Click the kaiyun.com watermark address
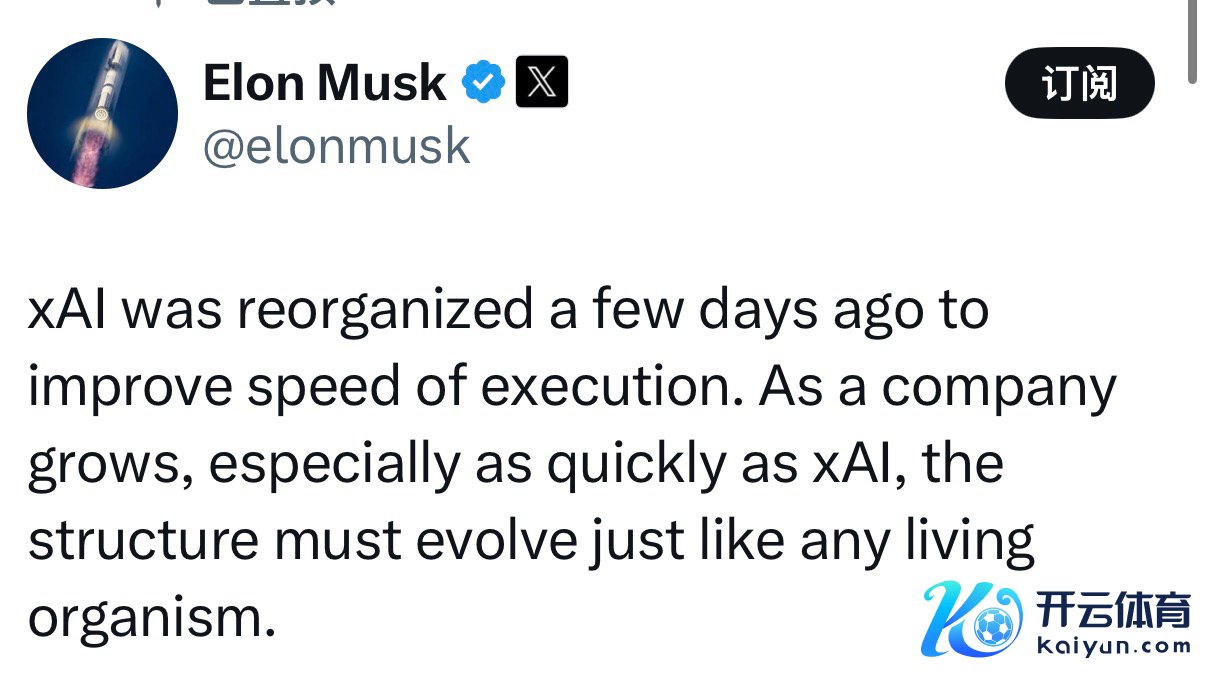 pos(1113,646)
